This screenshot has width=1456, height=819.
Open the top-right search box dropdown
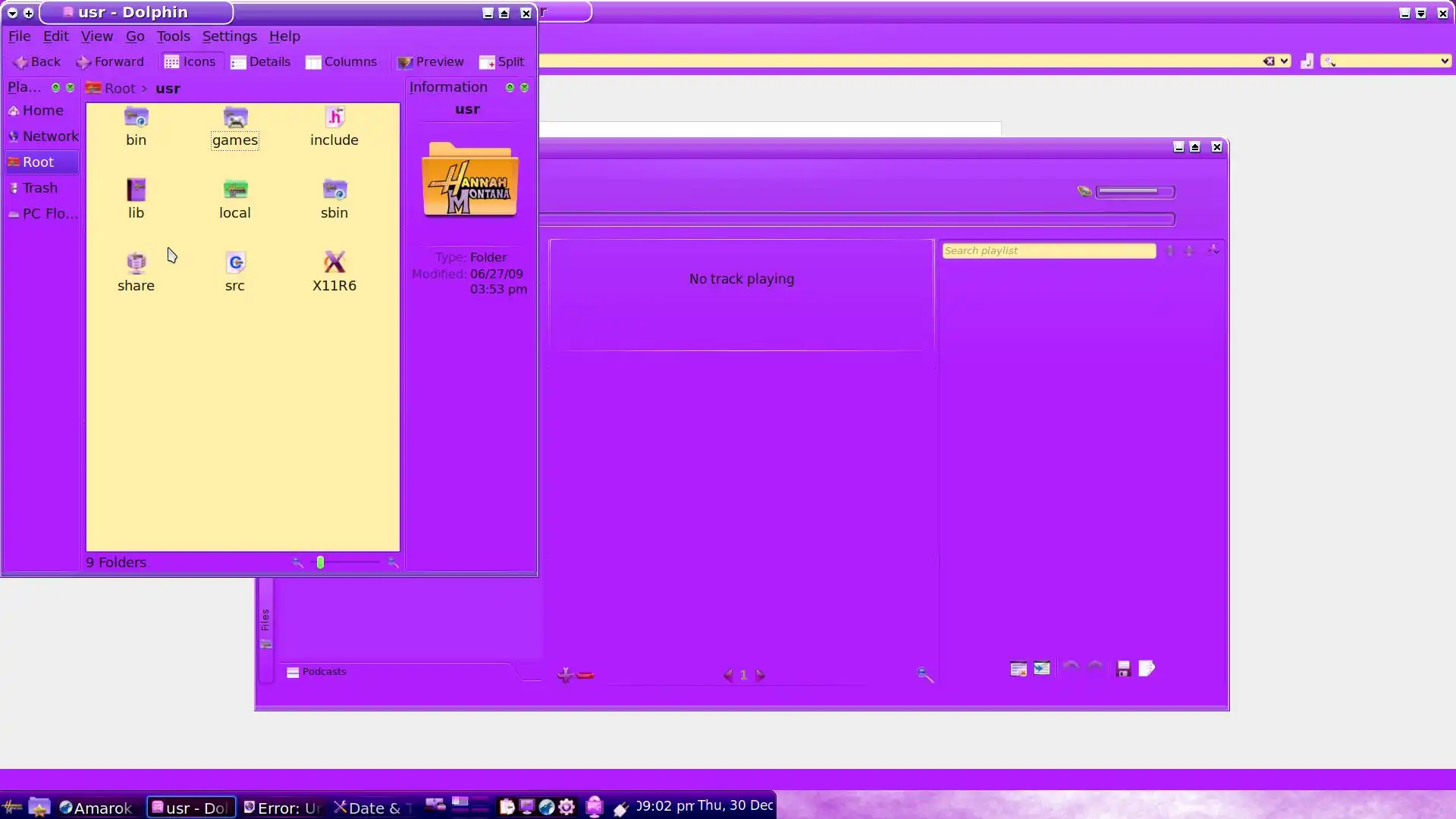pos(1444,61)
